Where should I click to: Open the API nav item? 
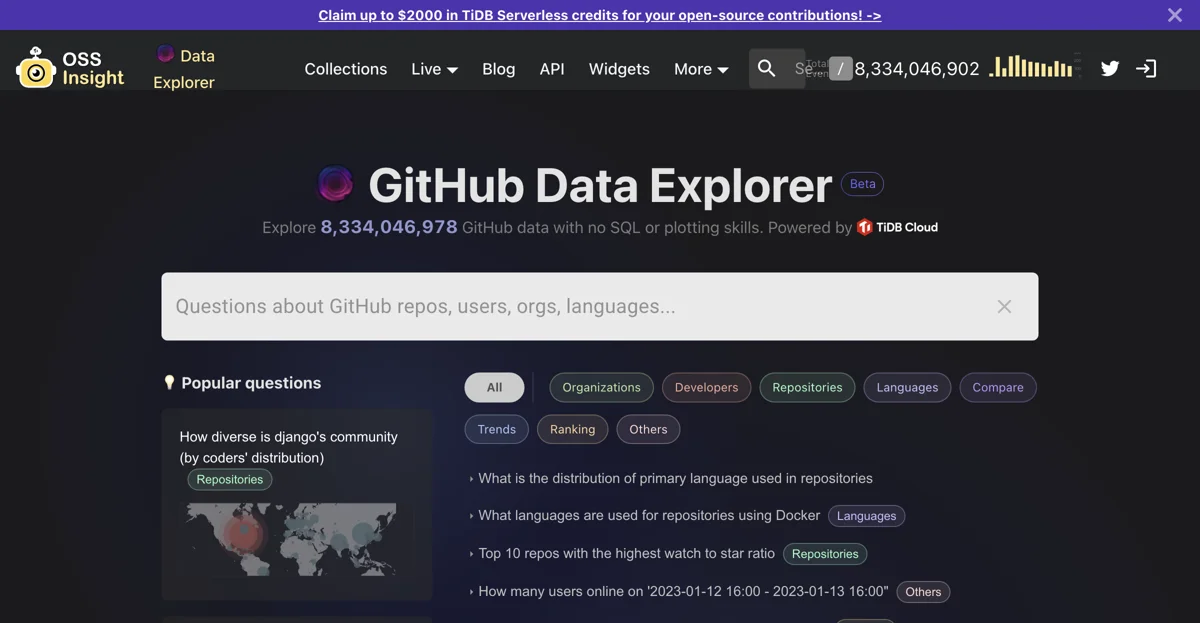552,69
